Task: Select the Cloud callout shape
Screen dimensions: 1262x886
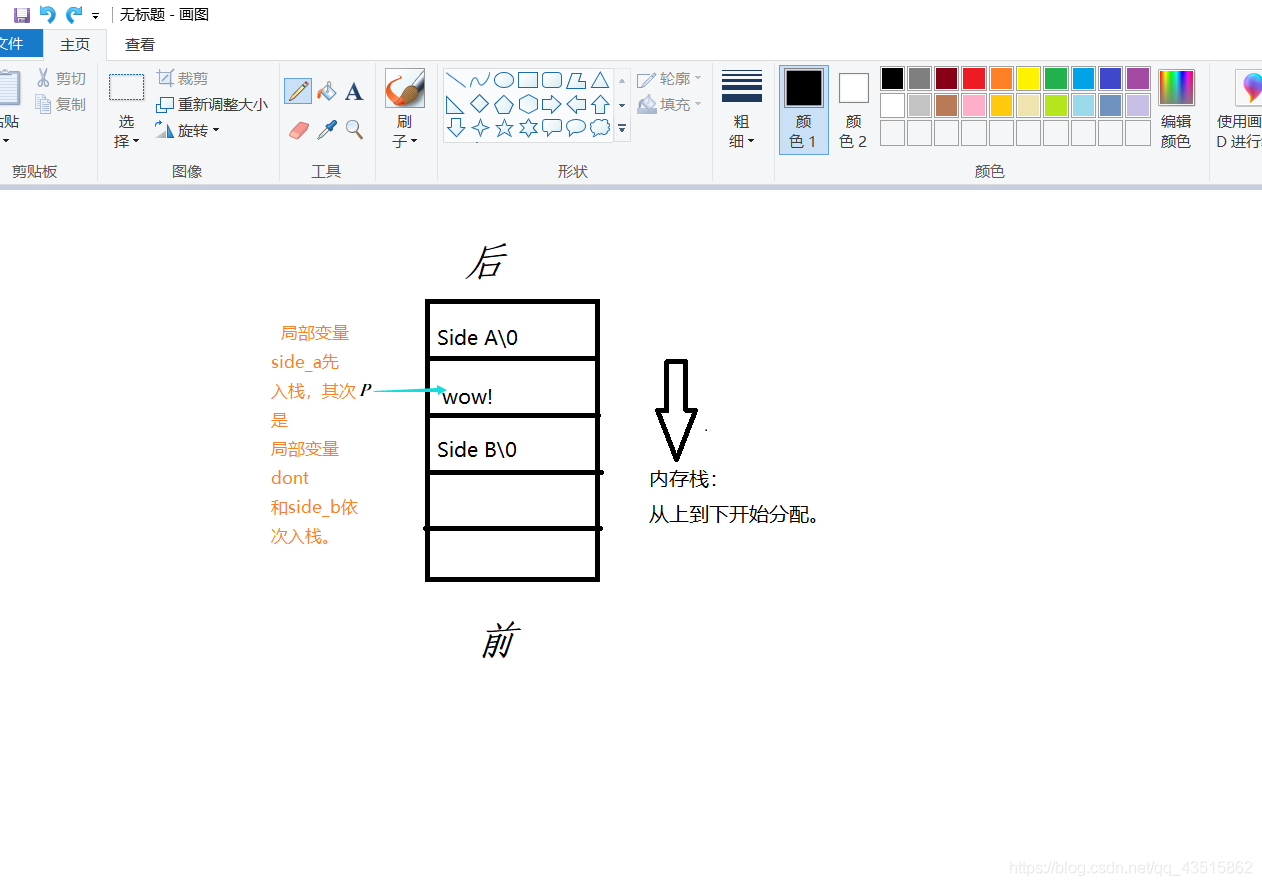Action: tap(600, 128)
